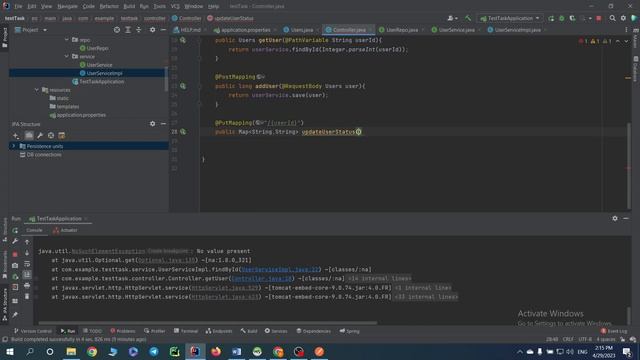Open Telegram from taskbar
This screenshot has height=360, width=640.
tap(154, 352)
